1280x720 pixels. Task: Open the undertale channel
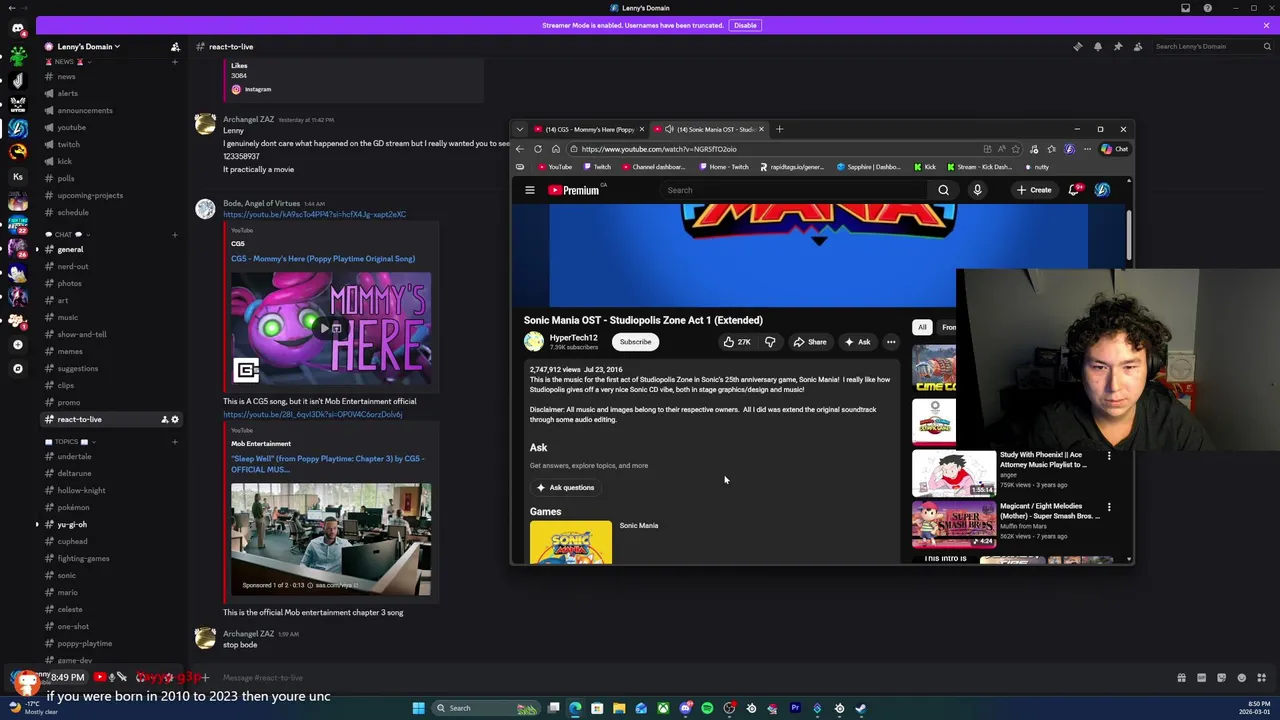point(74,456)
